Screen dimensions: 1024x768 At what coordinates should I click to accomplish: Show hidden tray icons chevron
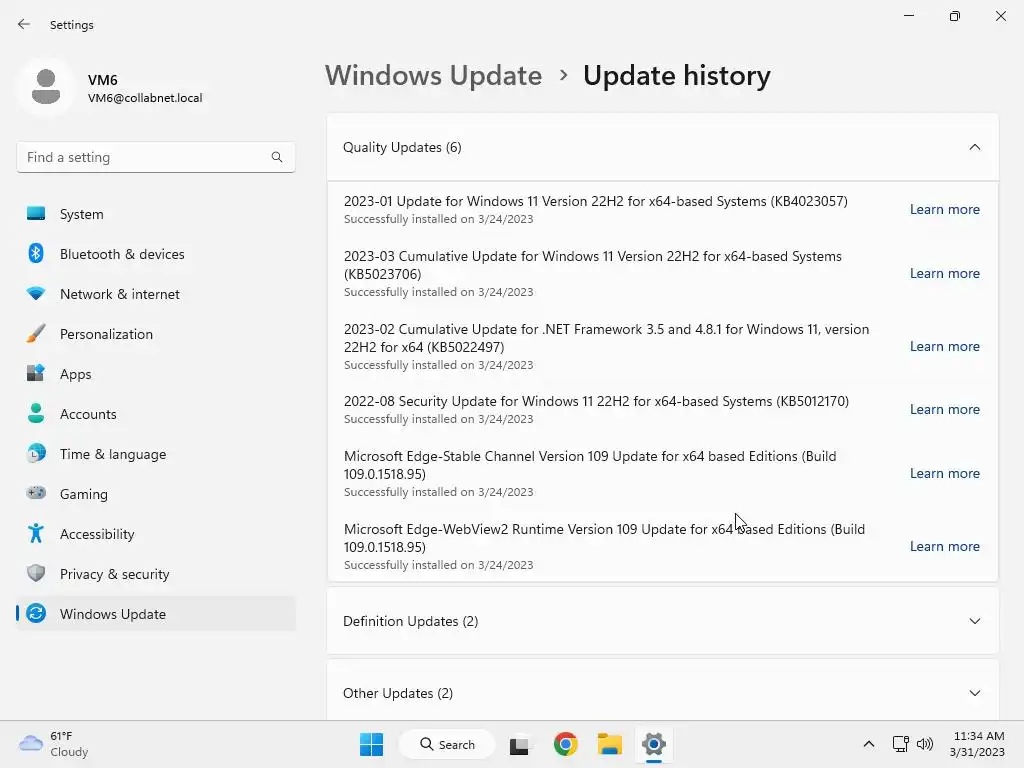[869, 744]
